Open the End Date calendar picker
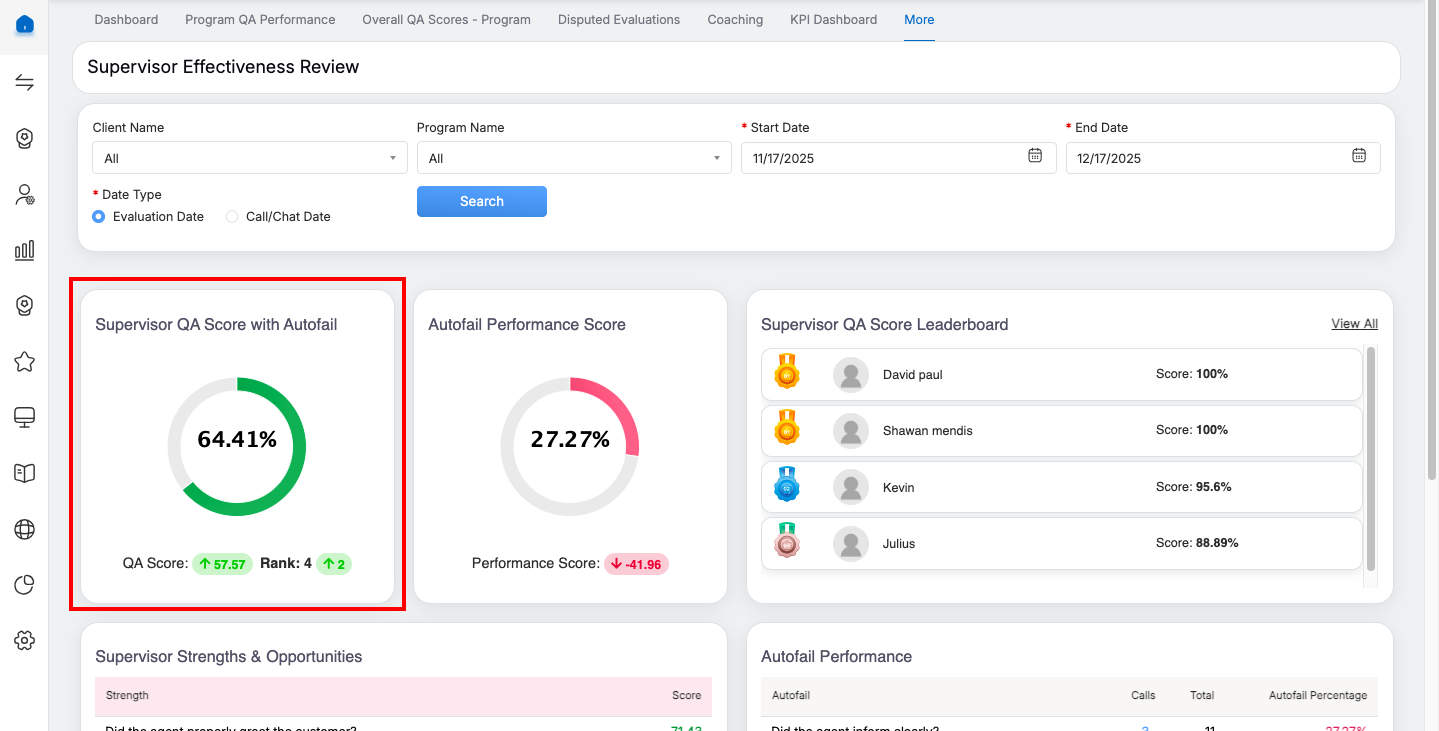 1359,156
